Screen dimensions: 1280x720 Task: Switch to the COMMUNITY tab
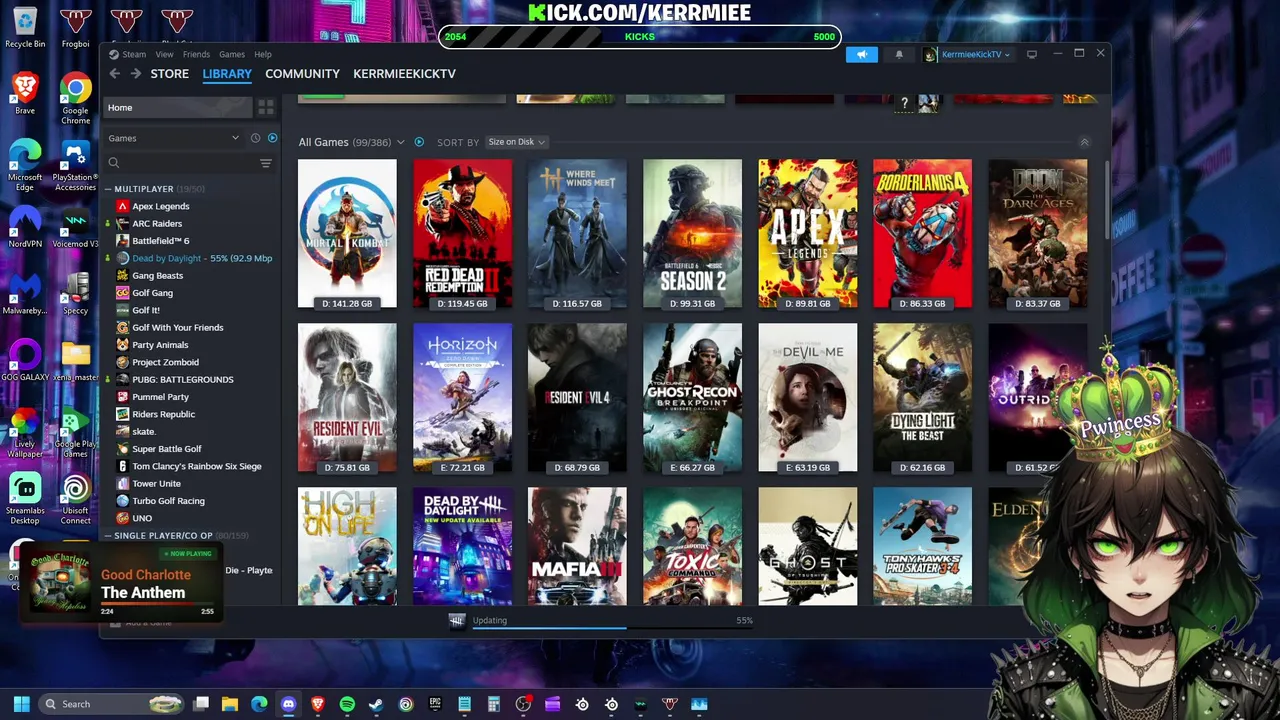click(x=302, y=74)
